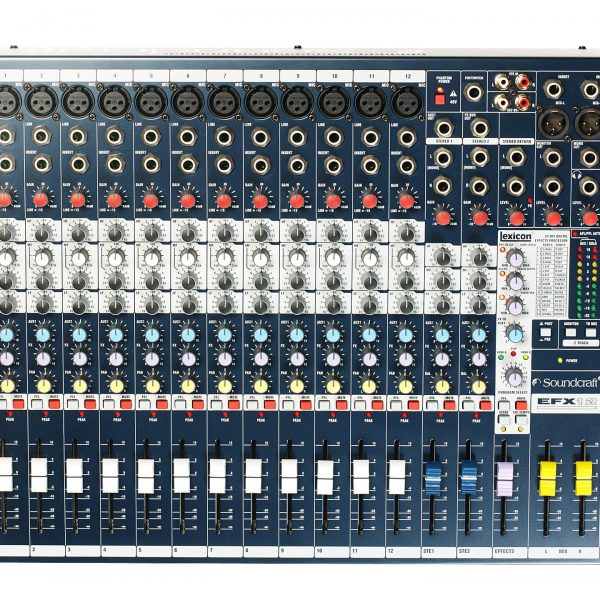Viewport: 600px width, 600px height.
Task: Click the red Stereo Return LEVEL knob
Action: 517,218
